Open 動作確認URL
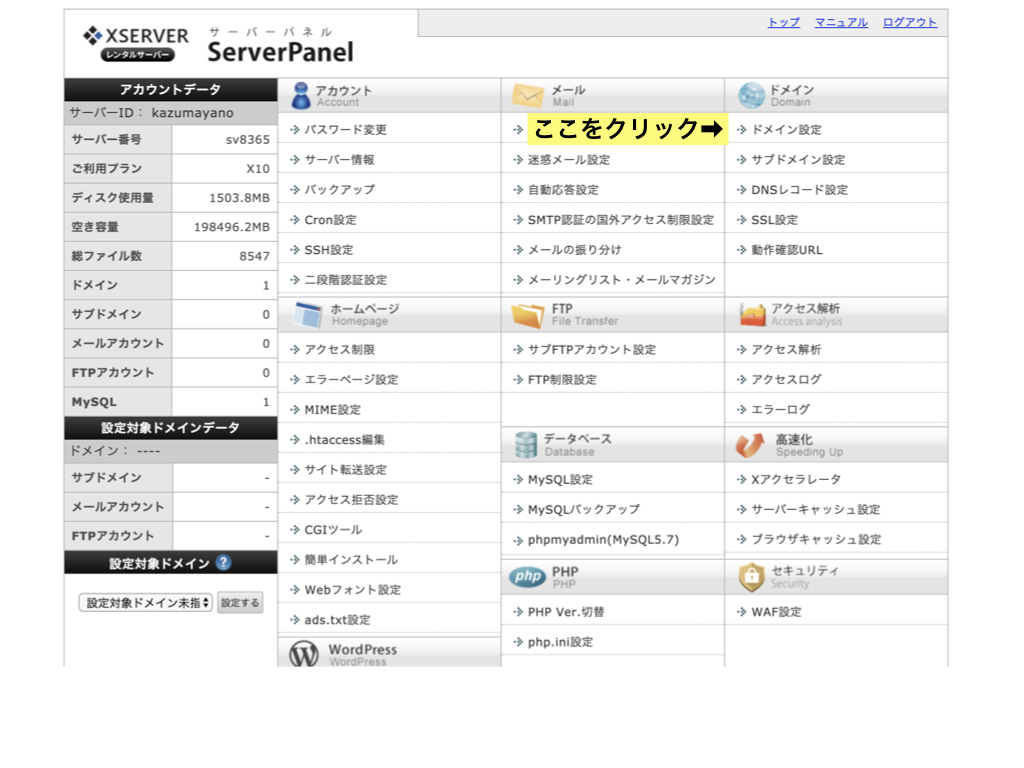The width and height of the screenshot is (1024, 768). tap(787, 250)
